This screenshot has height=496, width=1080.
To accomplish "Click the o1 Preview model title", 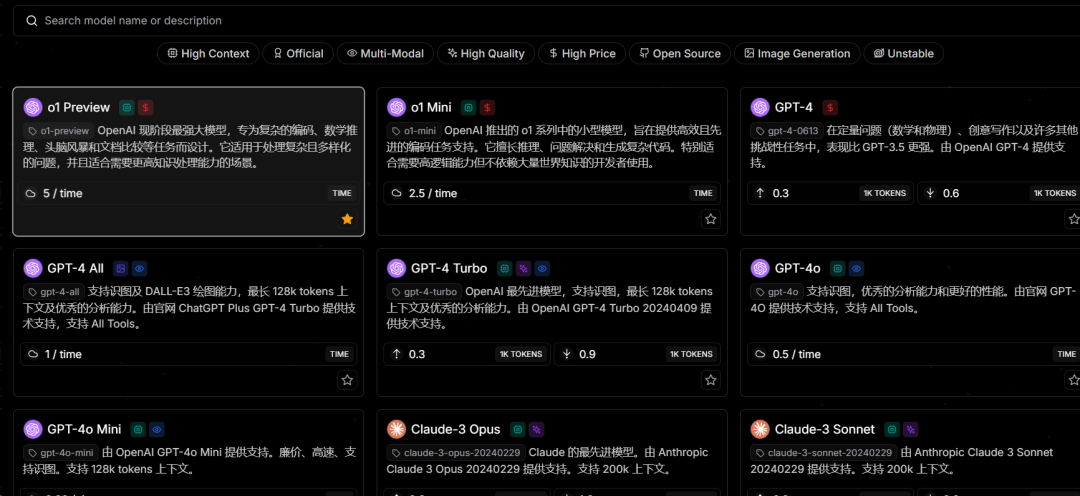I will click(79, 107).
